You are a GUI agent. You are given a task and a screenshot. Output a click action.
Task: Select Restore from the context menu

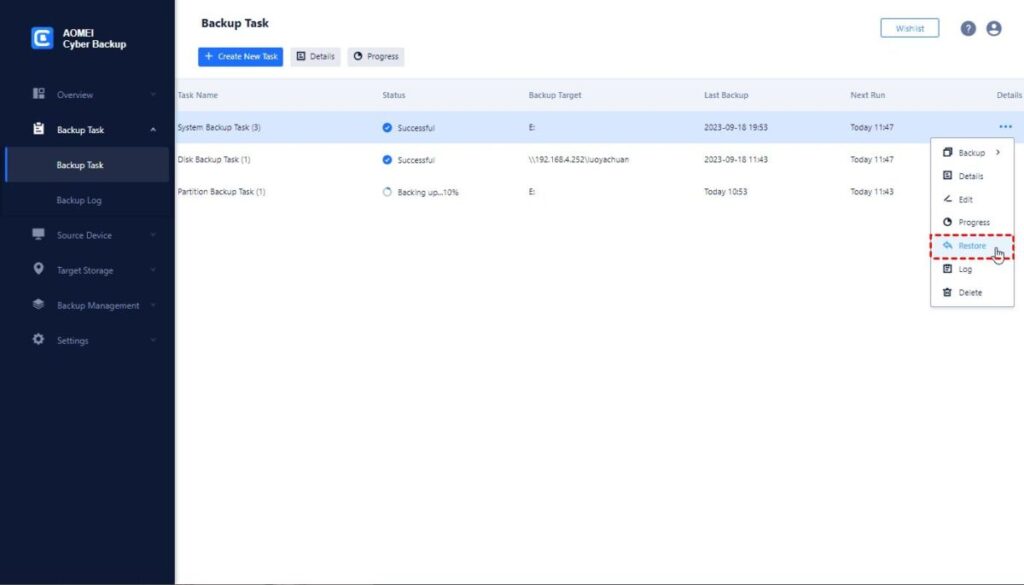pos(971,246)
